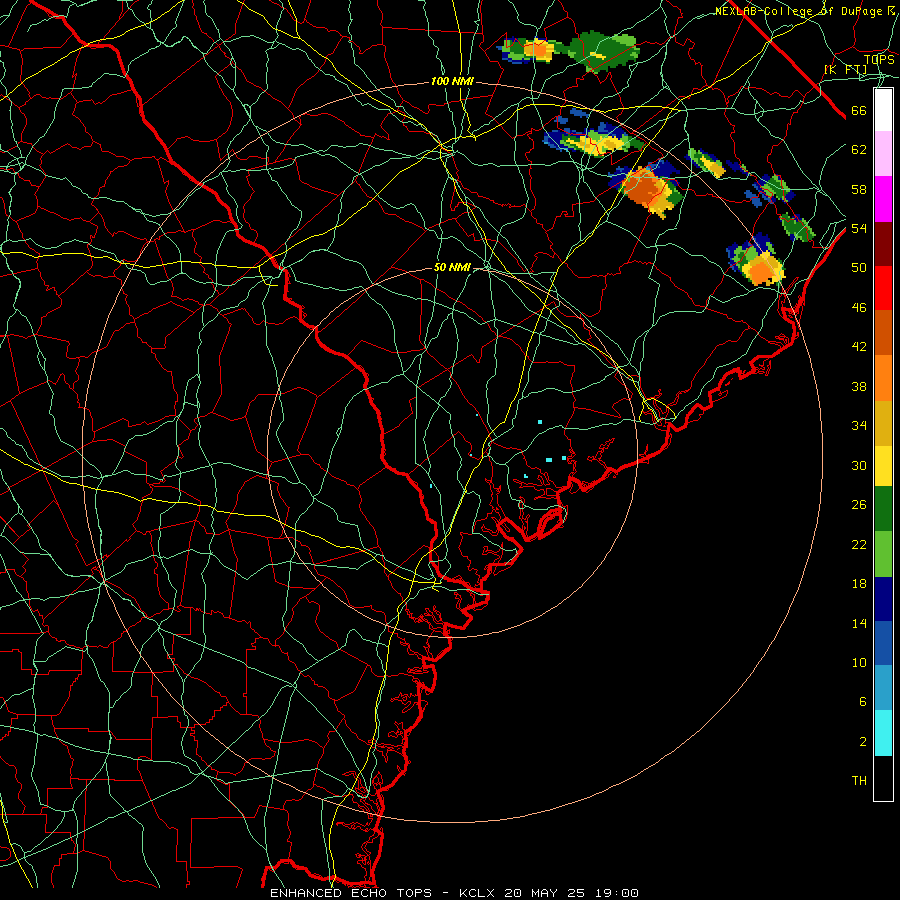This screenshot has width=900, height=900.
Task: Click the 38 value on the scale
Action: click(x=859, y=386)
